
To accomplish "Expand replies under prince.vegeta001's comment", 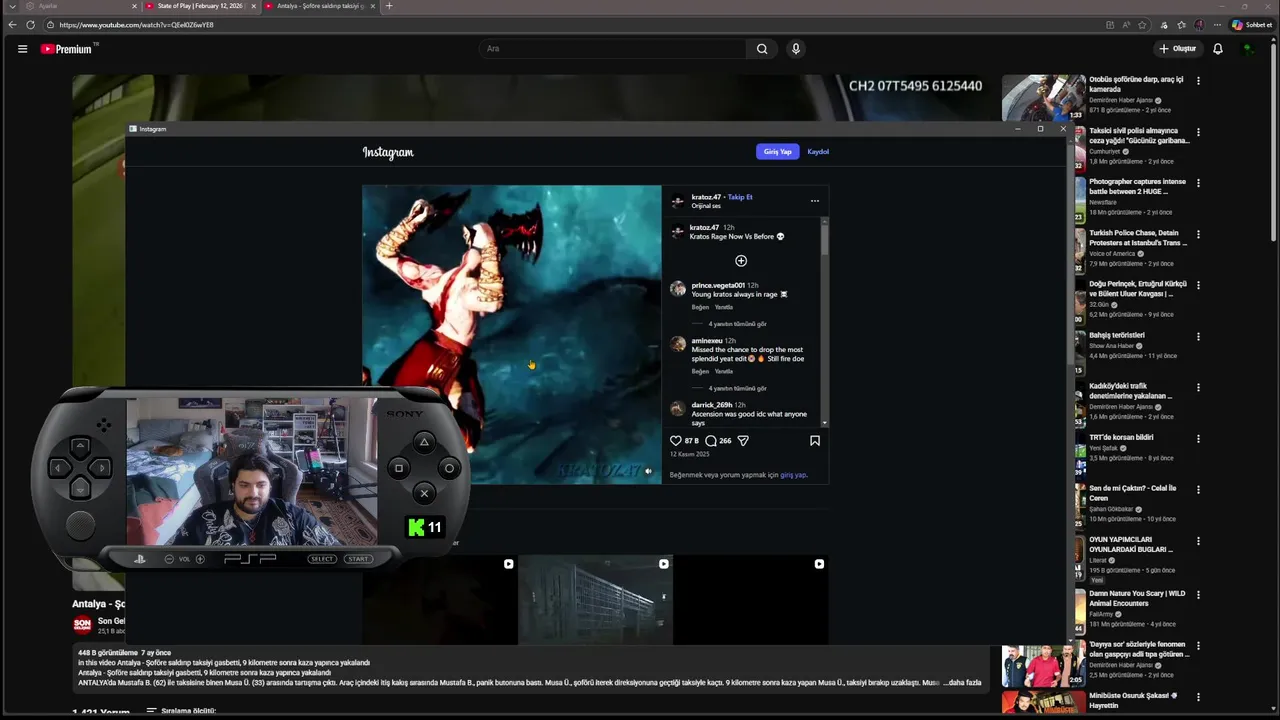I will pyautogui.click(x=737, y=324).
